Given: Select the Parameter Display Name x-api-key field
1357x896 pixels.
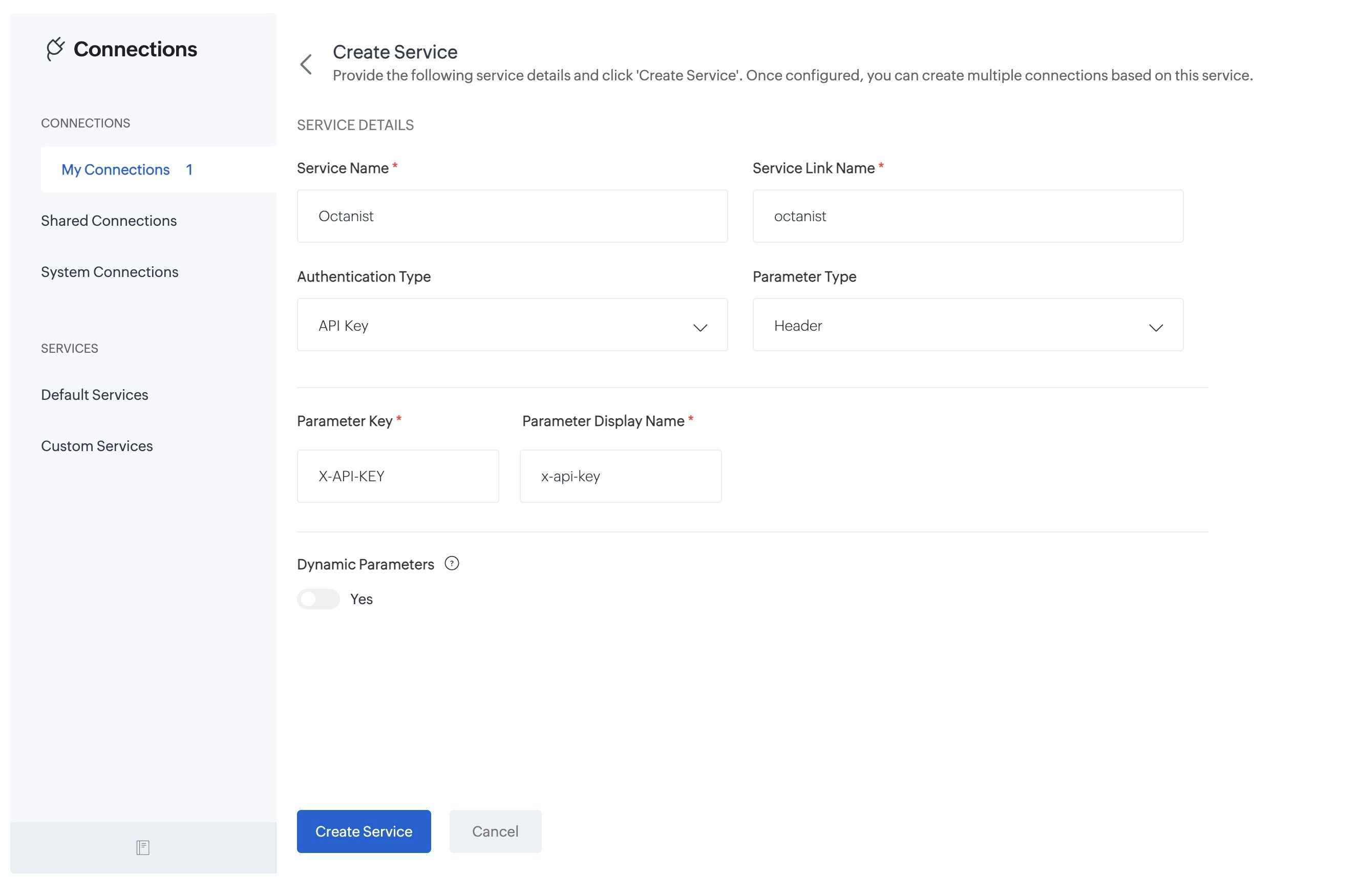Looking at the screenshot, I should [x=621, y=476].
